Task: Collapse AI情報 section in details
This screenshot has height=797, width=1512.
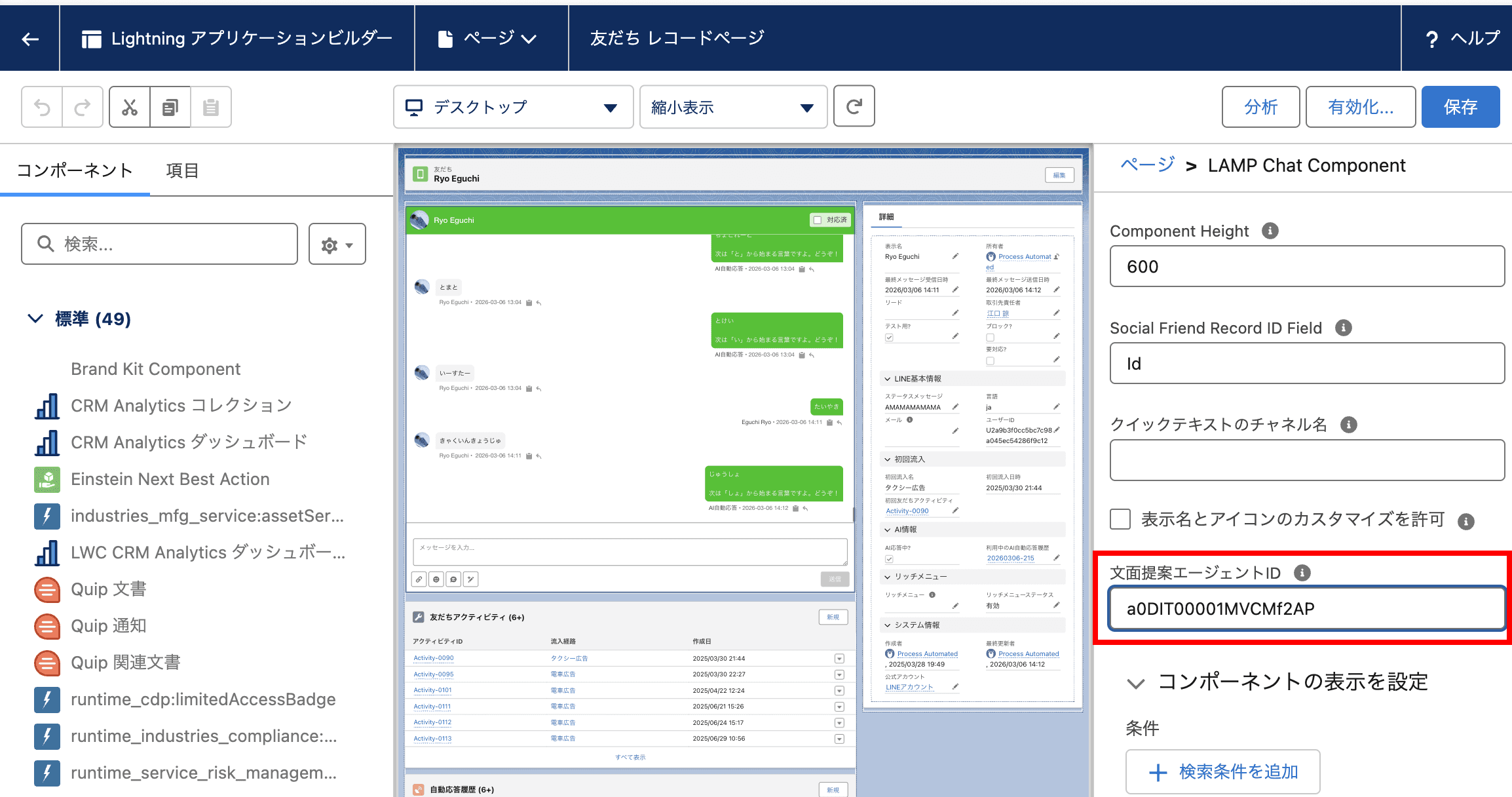Action: pos(888,530)
